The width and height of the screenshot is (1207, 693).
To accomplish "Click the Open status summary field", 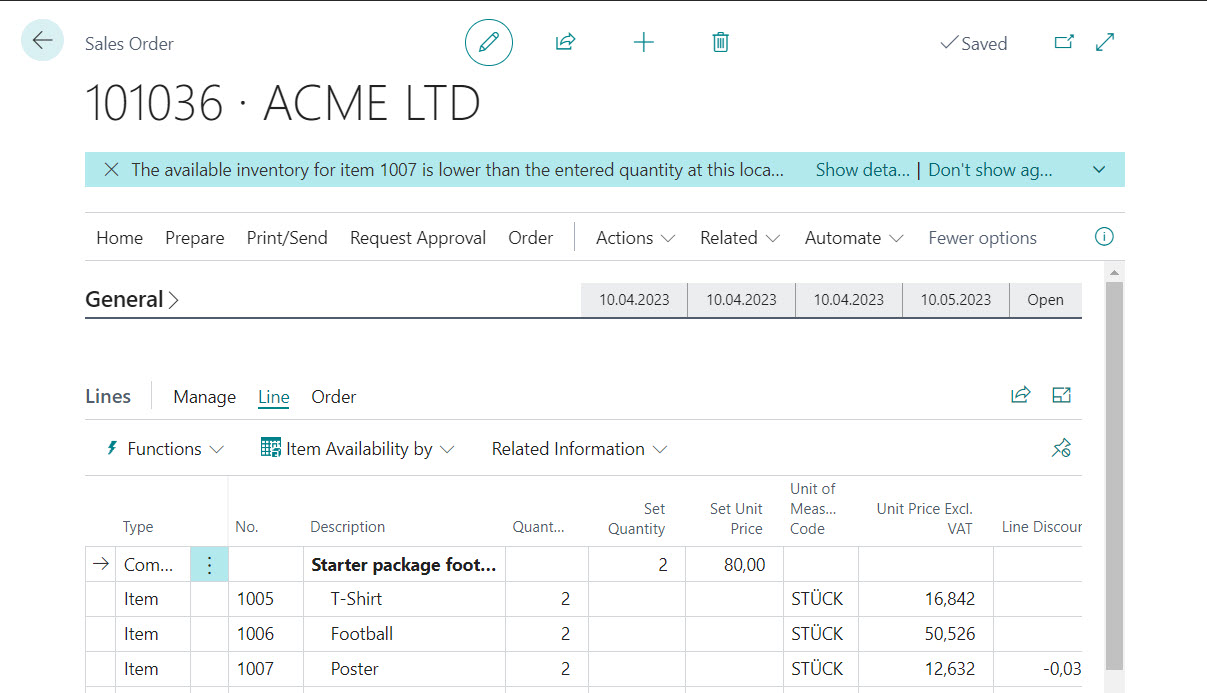I will [1045, 300].
